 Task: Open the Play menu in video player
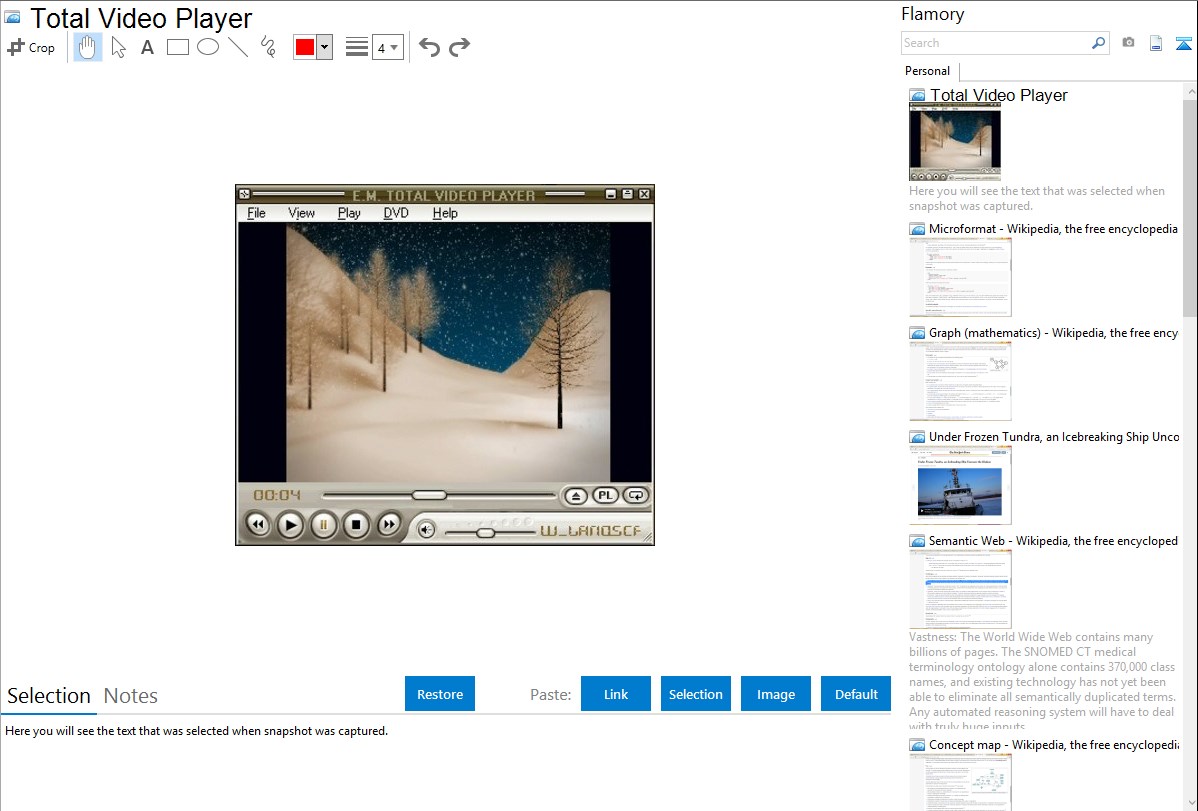tap(349, 213)
